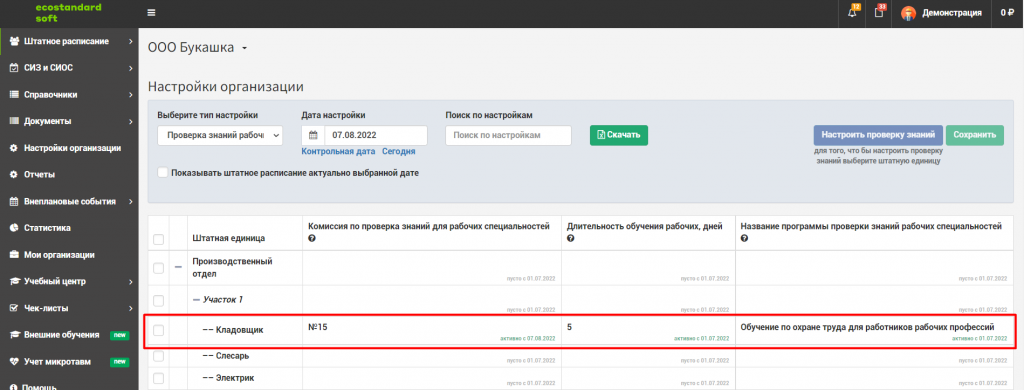Viewport: 1024px width, 390px height.
Task: Click the calendar icon in date field
Action: 313,136
